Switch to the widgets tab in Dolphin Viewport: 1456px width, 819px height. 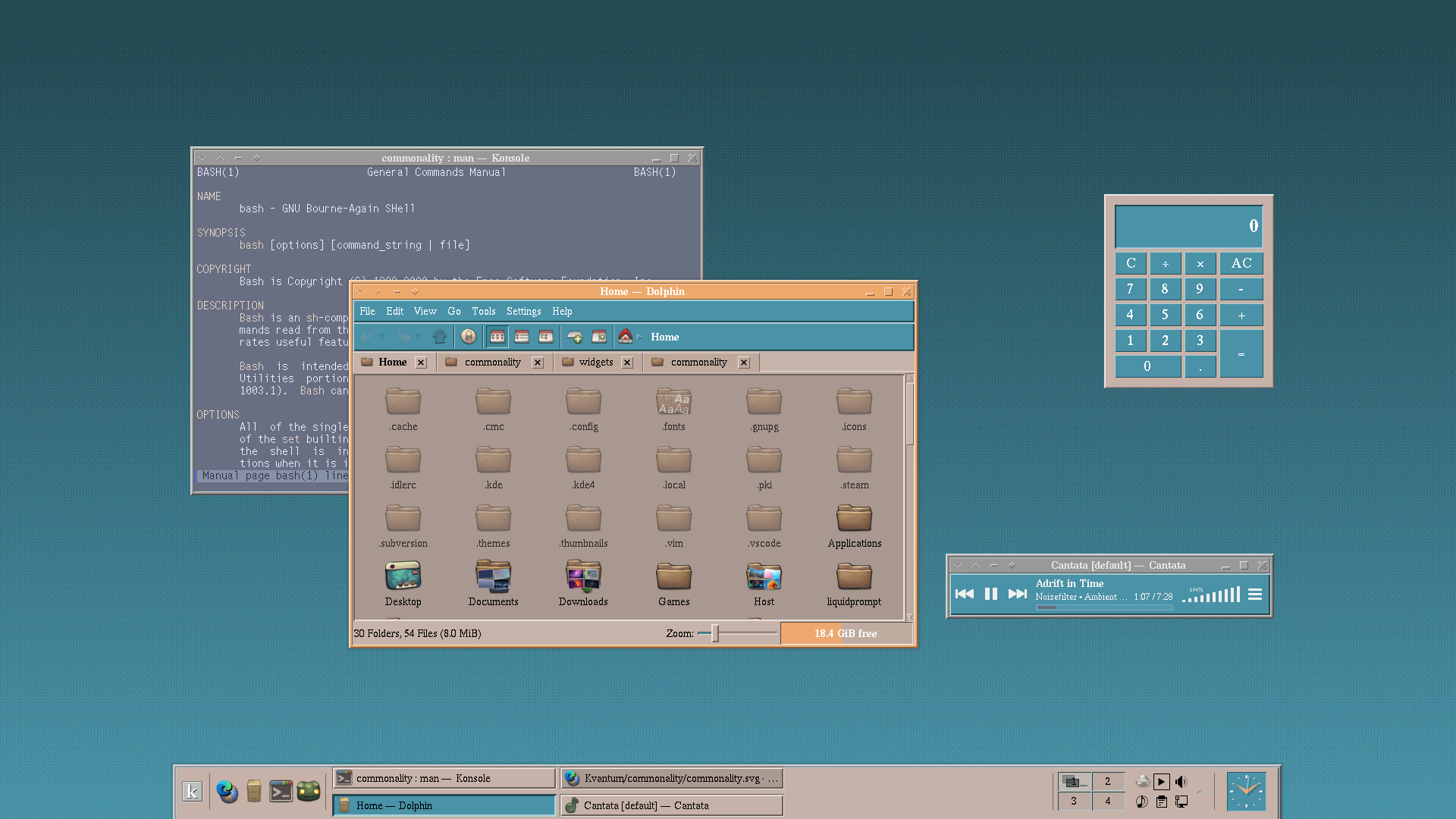click(x=596, y=362)
